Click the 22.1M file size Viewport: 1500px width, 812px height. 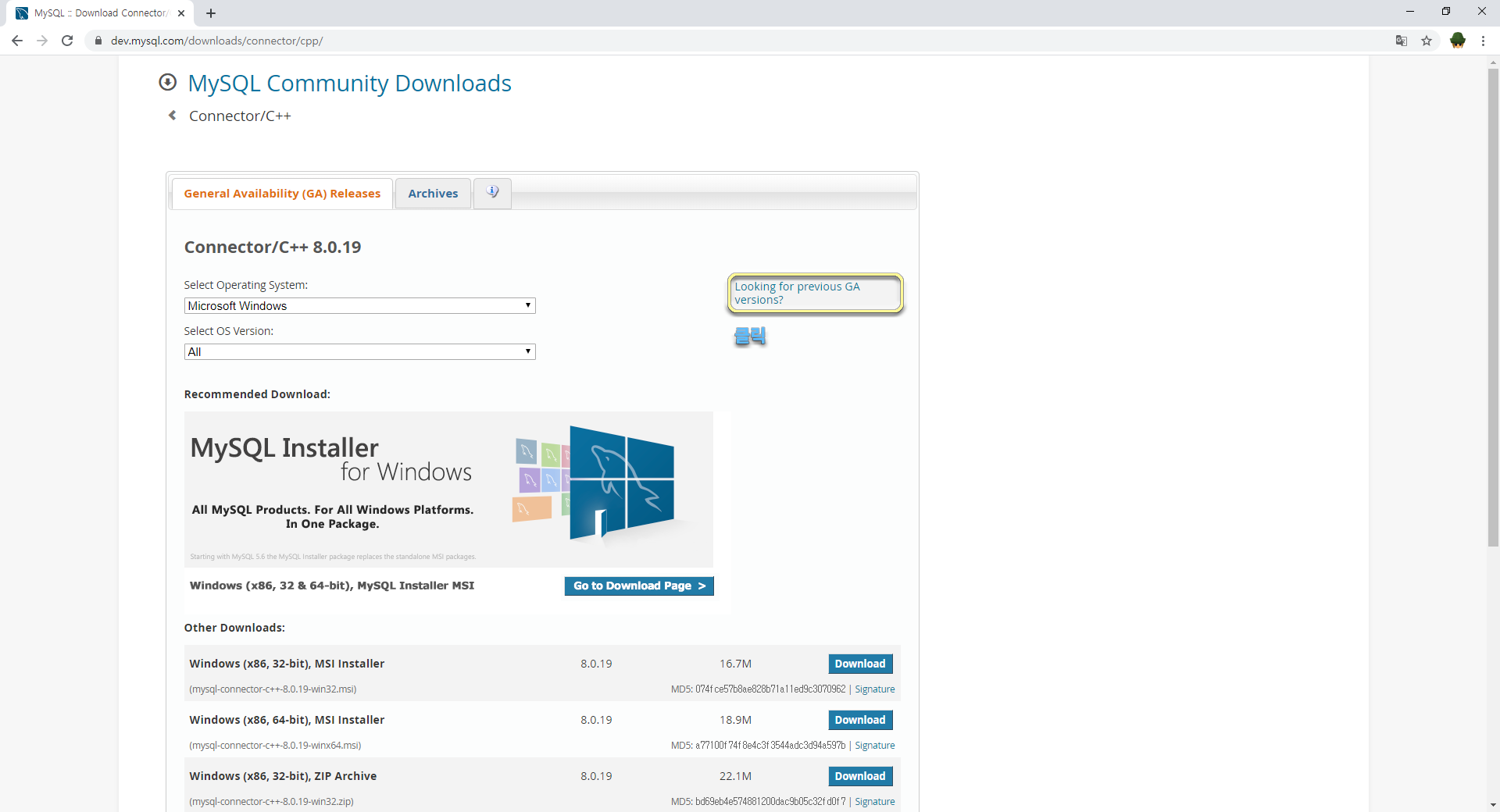[x=735, y=776]
